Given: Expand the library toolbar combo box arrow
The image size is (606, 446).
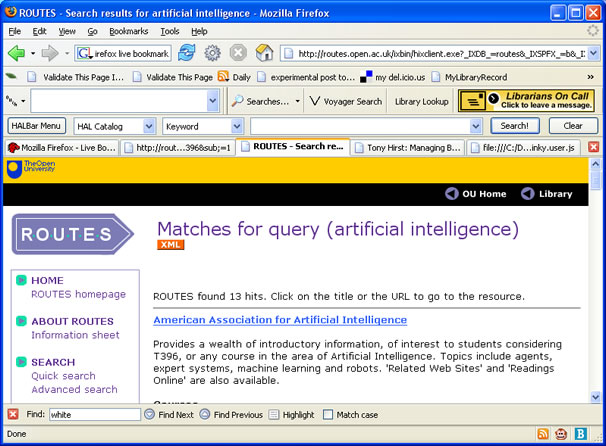Looking at the screenshot, I should pyautogui.click(x=213, y=101).
